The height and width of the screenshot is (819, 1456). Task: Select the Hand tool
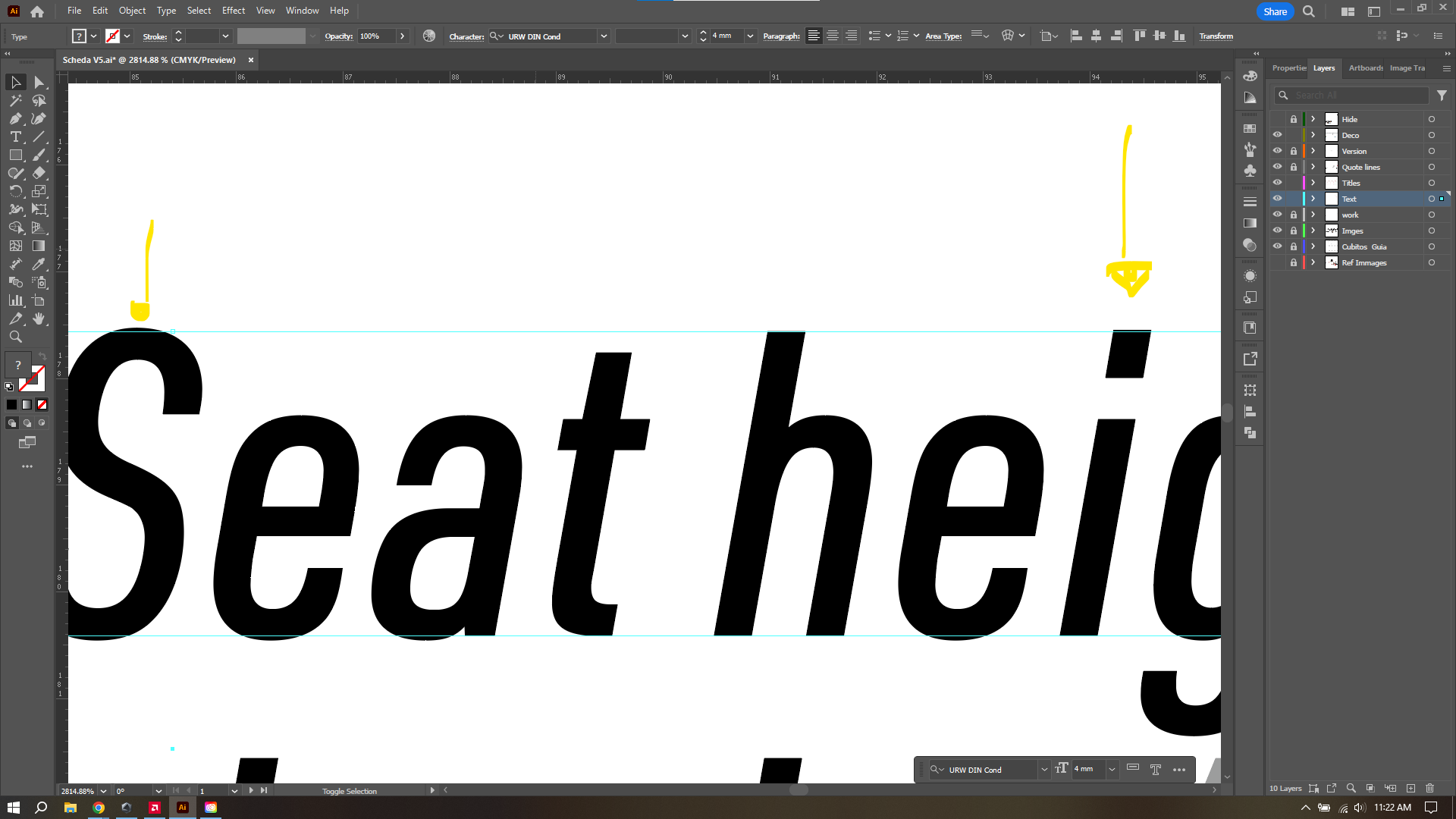coord(39,319)
